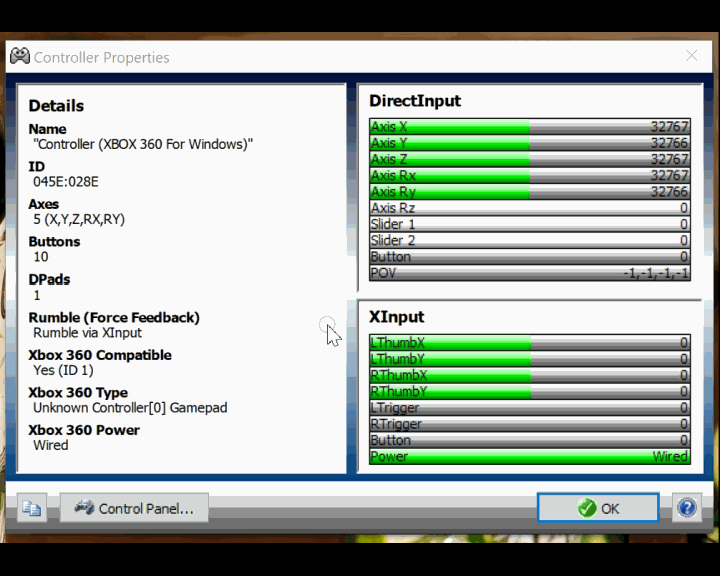Click the Slider 2 row
The image size is (720, 576).
[x=530, y=240]
